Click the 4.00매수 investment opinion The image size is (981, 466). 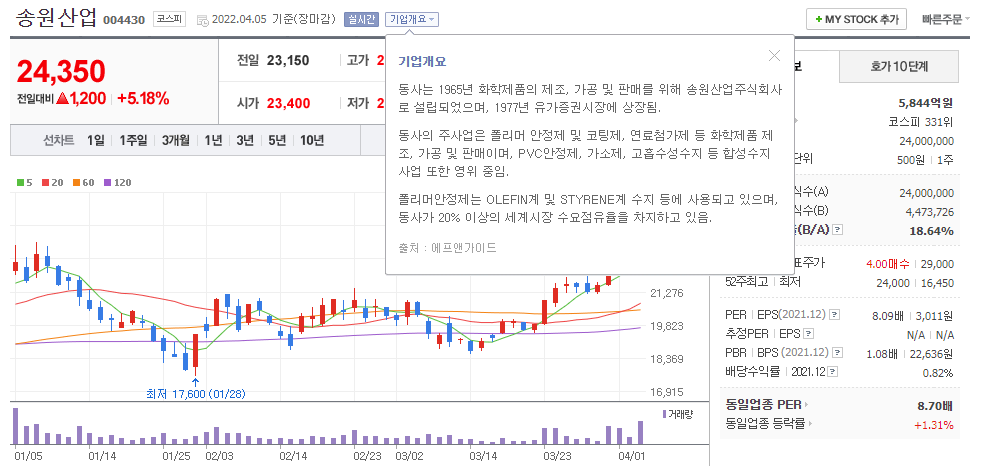(888, 264)
